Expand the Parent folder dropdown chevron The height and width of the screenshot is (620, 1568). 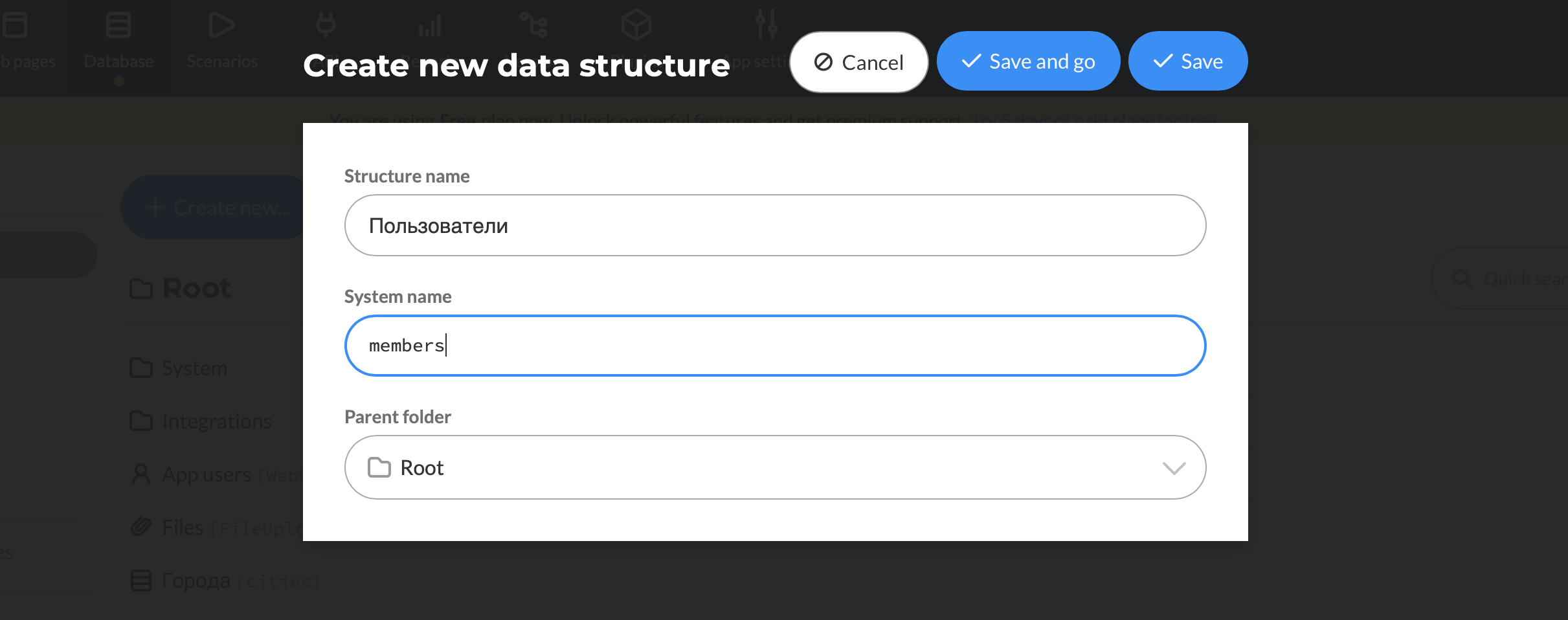[1174, 468]
